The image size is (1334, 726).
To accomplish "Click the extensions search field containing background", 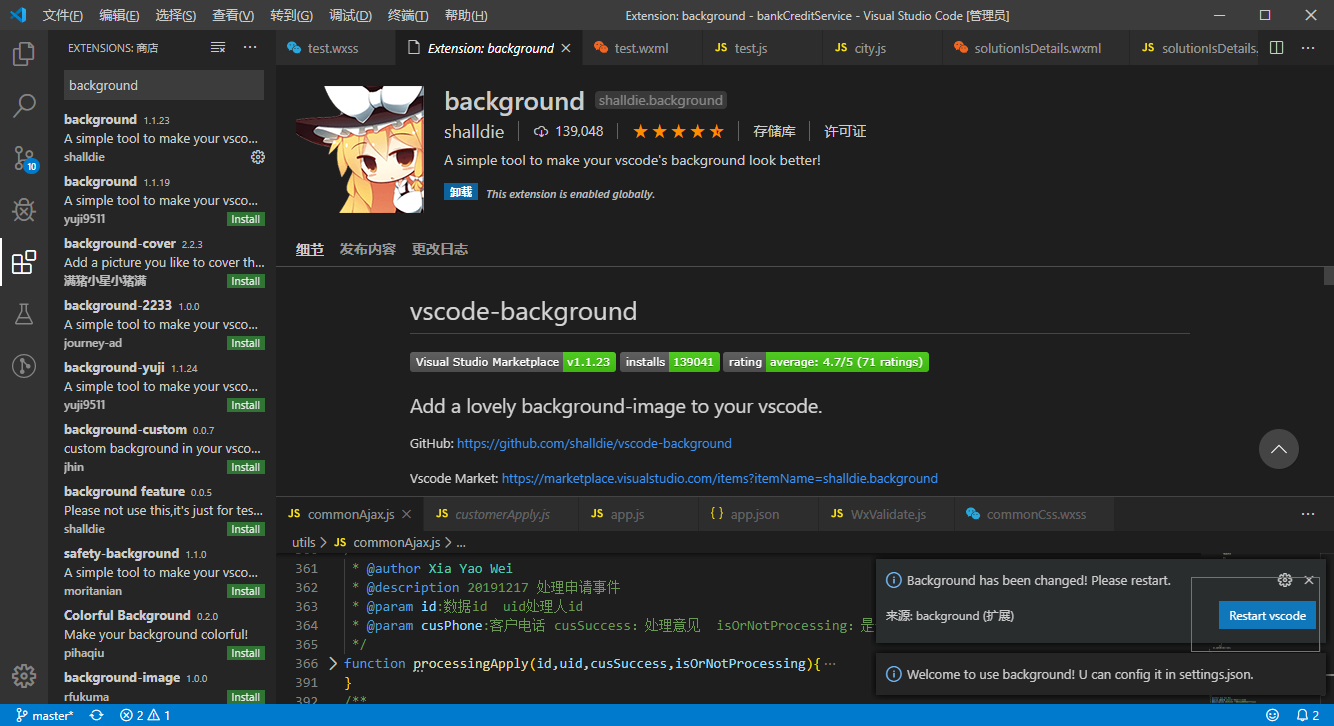I will click(x=163, y=85).
